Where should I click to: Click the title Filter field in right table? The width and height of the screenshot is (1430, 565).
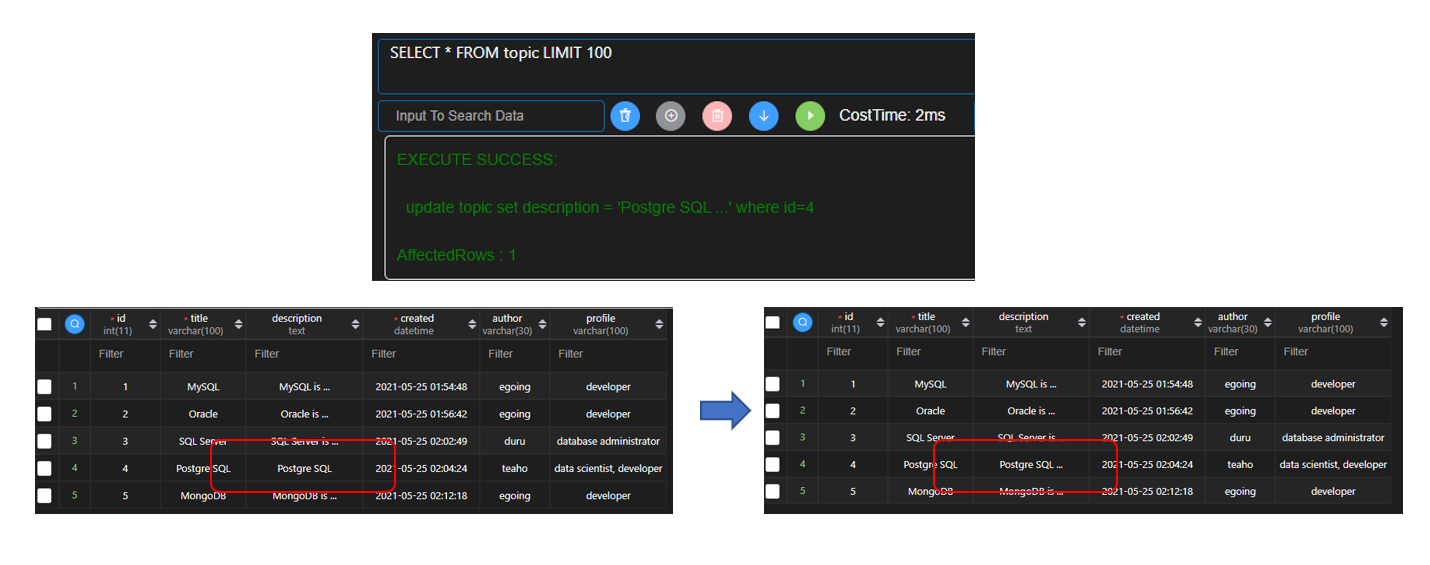930,352
